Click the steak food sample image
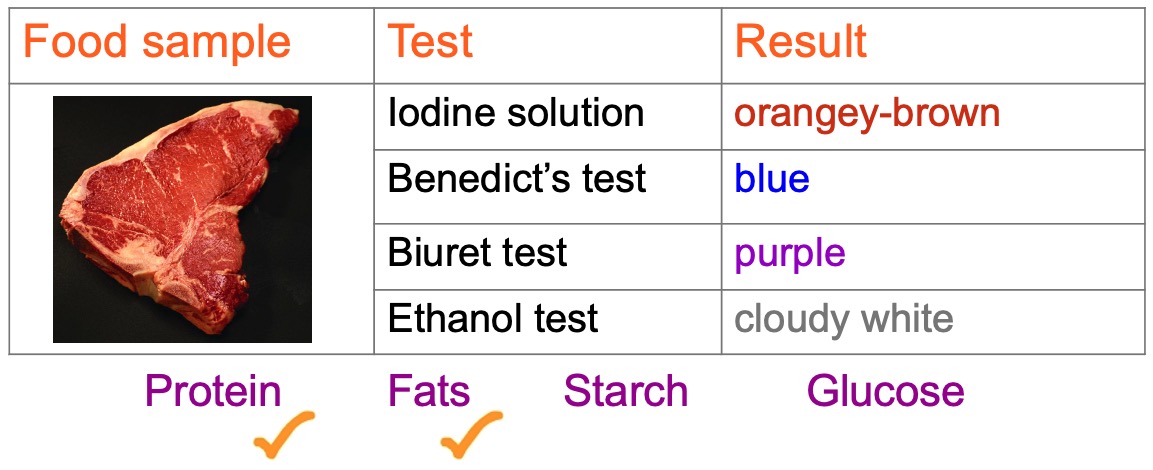The image size is (1153, 470). [x=182, y=219]
